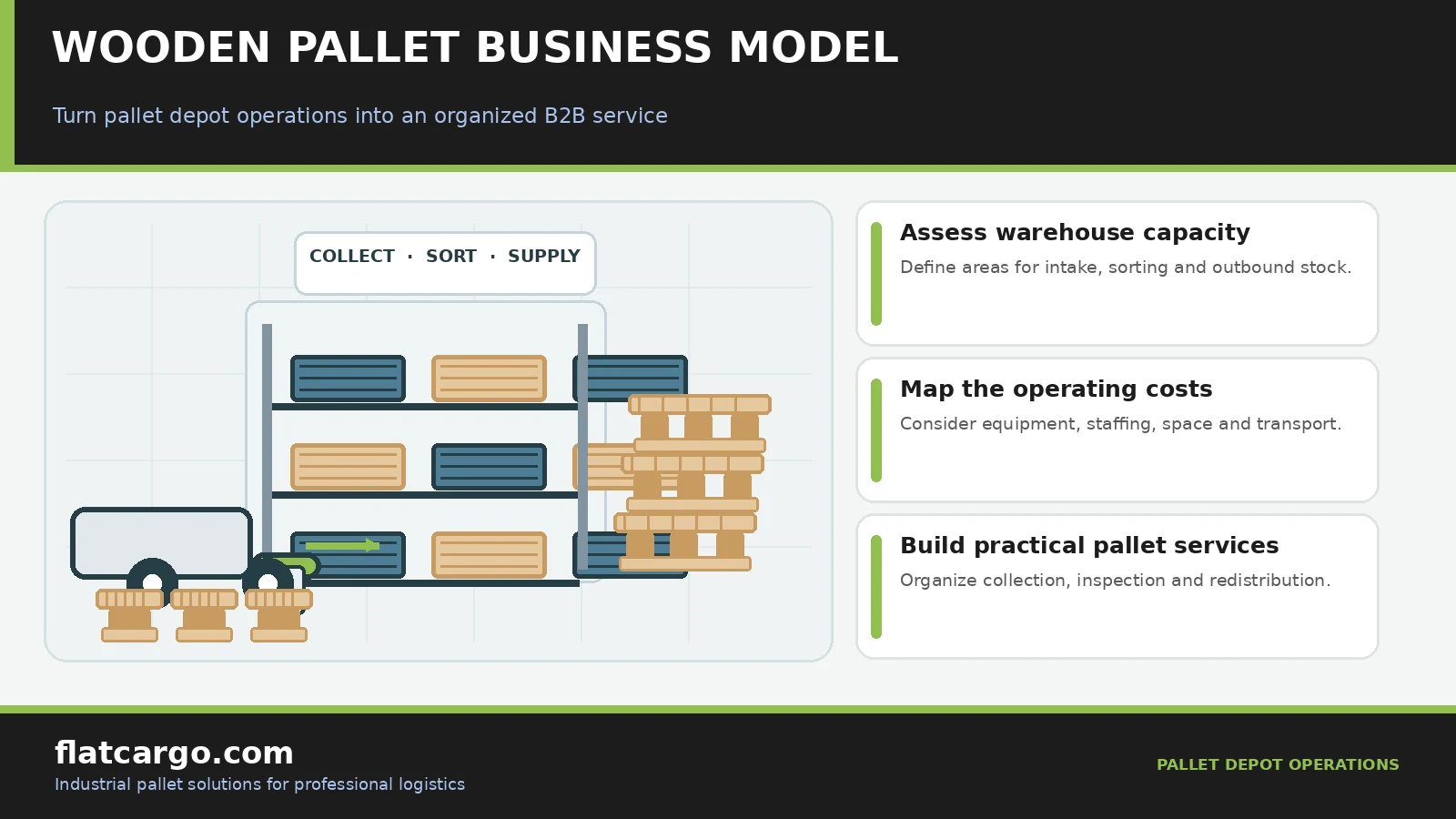Click the subtitle about organized B2B service
Image resolution: width=1456 pixels, height=819 pixels.
(360, 116)
